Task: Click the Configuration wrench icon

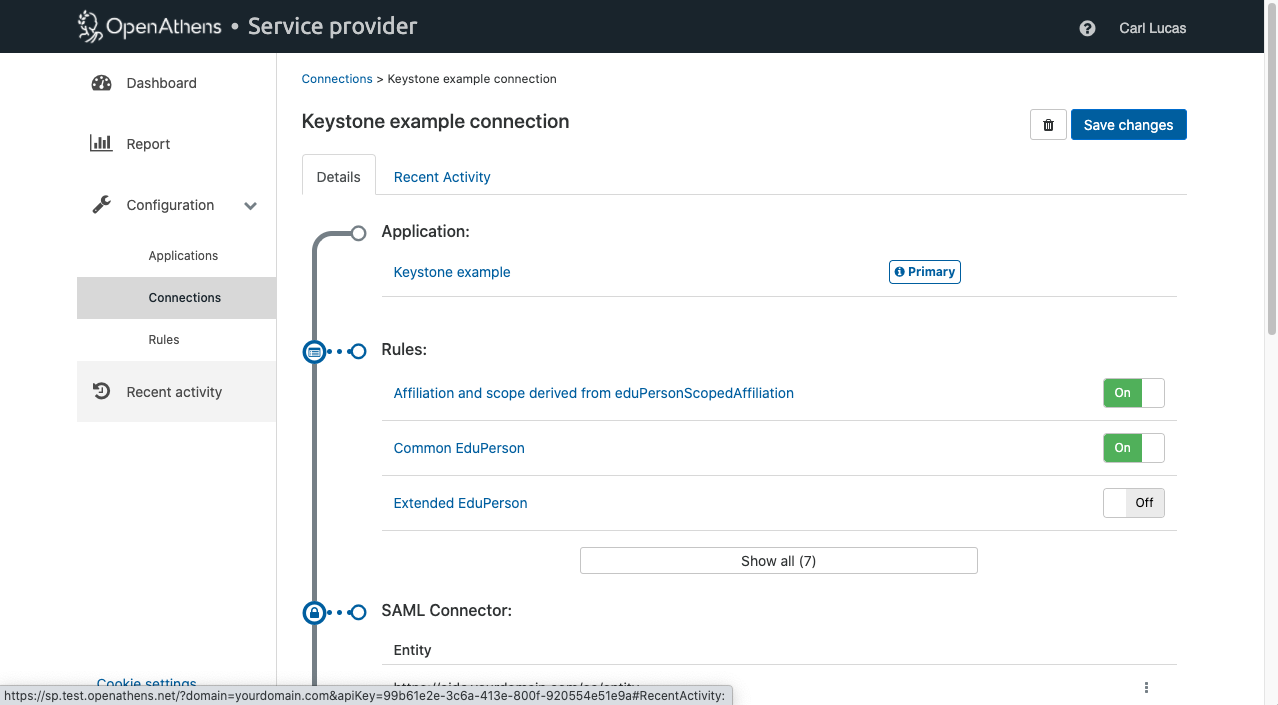Action: (x=101, y=205)
